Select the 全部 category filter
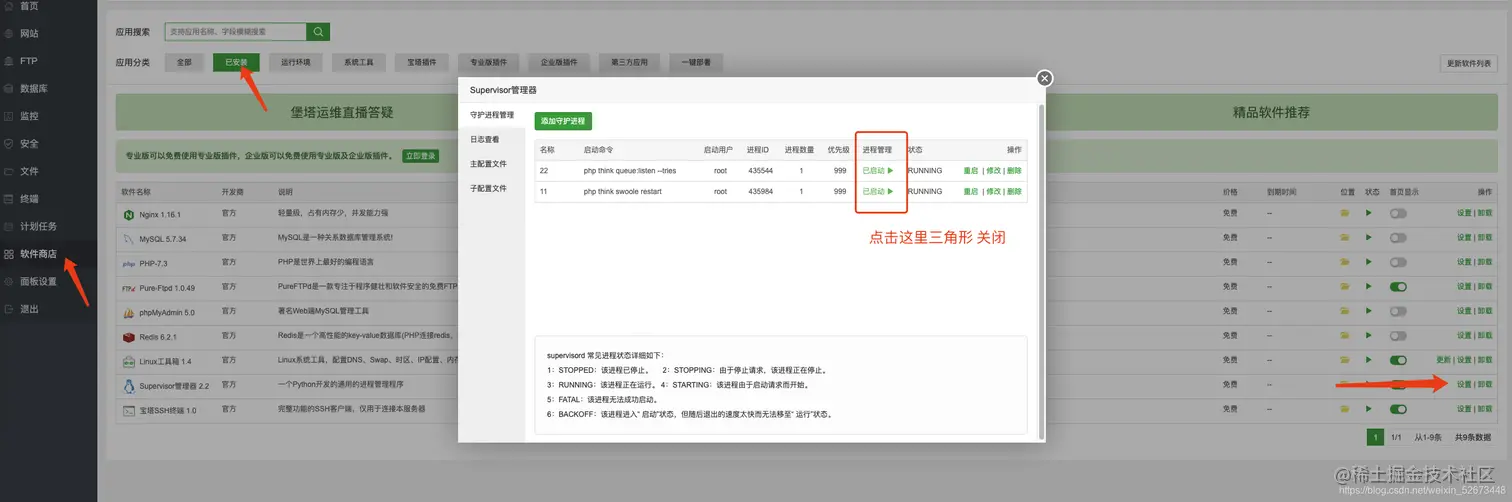 184,62
